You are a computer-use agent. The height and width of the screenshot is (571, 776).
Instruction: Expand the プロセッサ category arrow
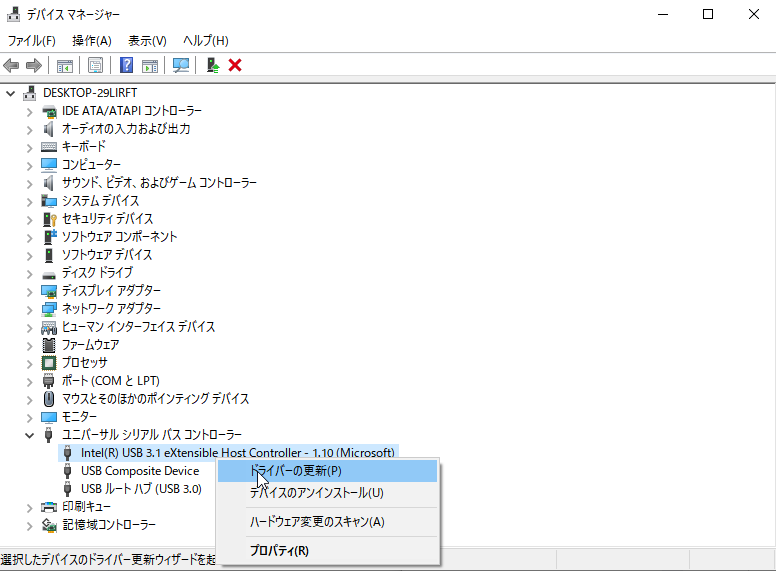pyautogui.click(x=29, y=364)
